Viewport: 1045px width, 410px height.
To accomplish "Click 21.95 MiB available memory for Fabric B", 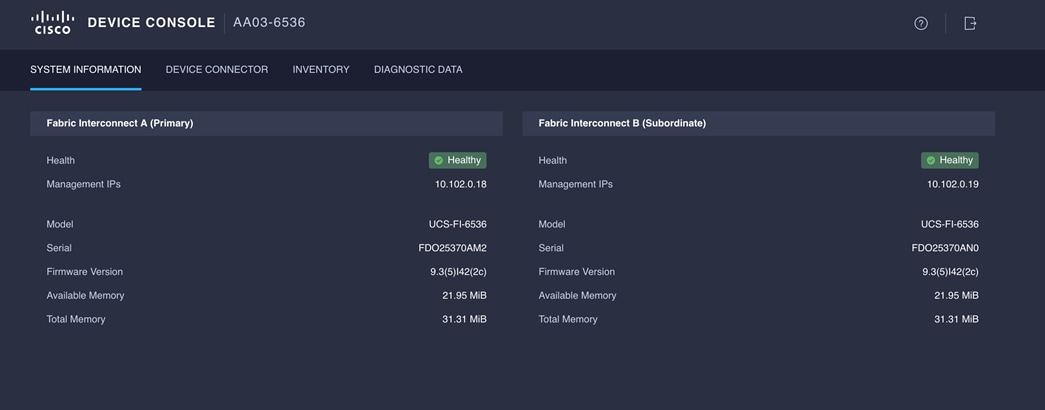I will [956, 295].
